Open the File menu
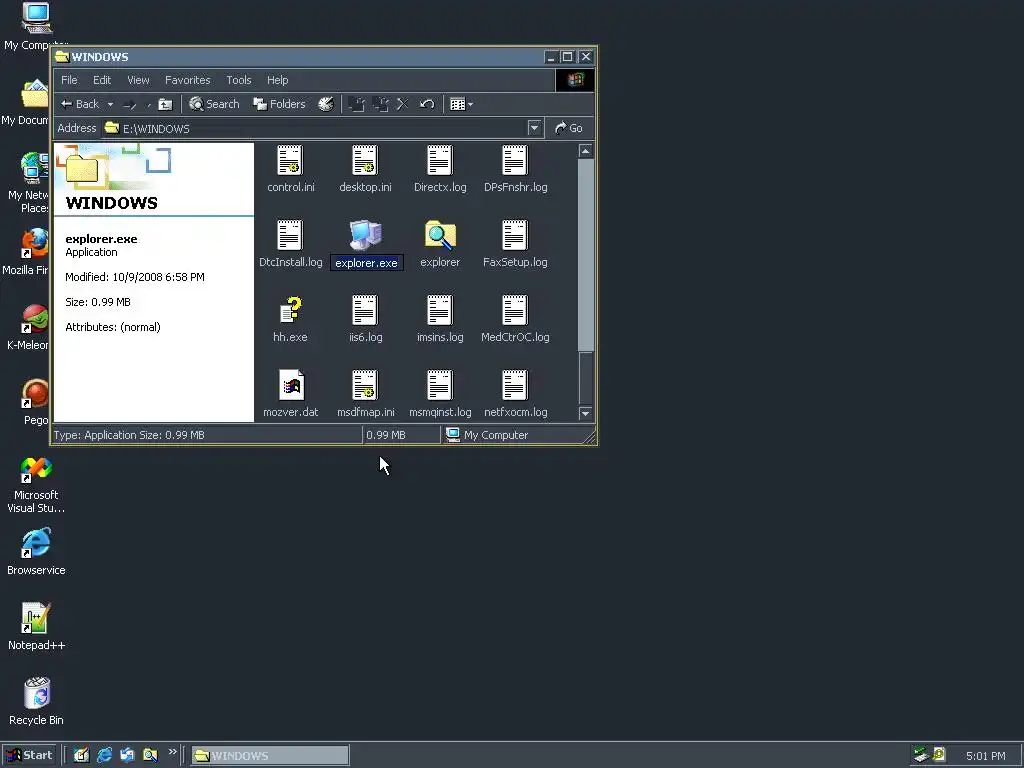This screenshot has height=768, width=1024. point(69,80)
